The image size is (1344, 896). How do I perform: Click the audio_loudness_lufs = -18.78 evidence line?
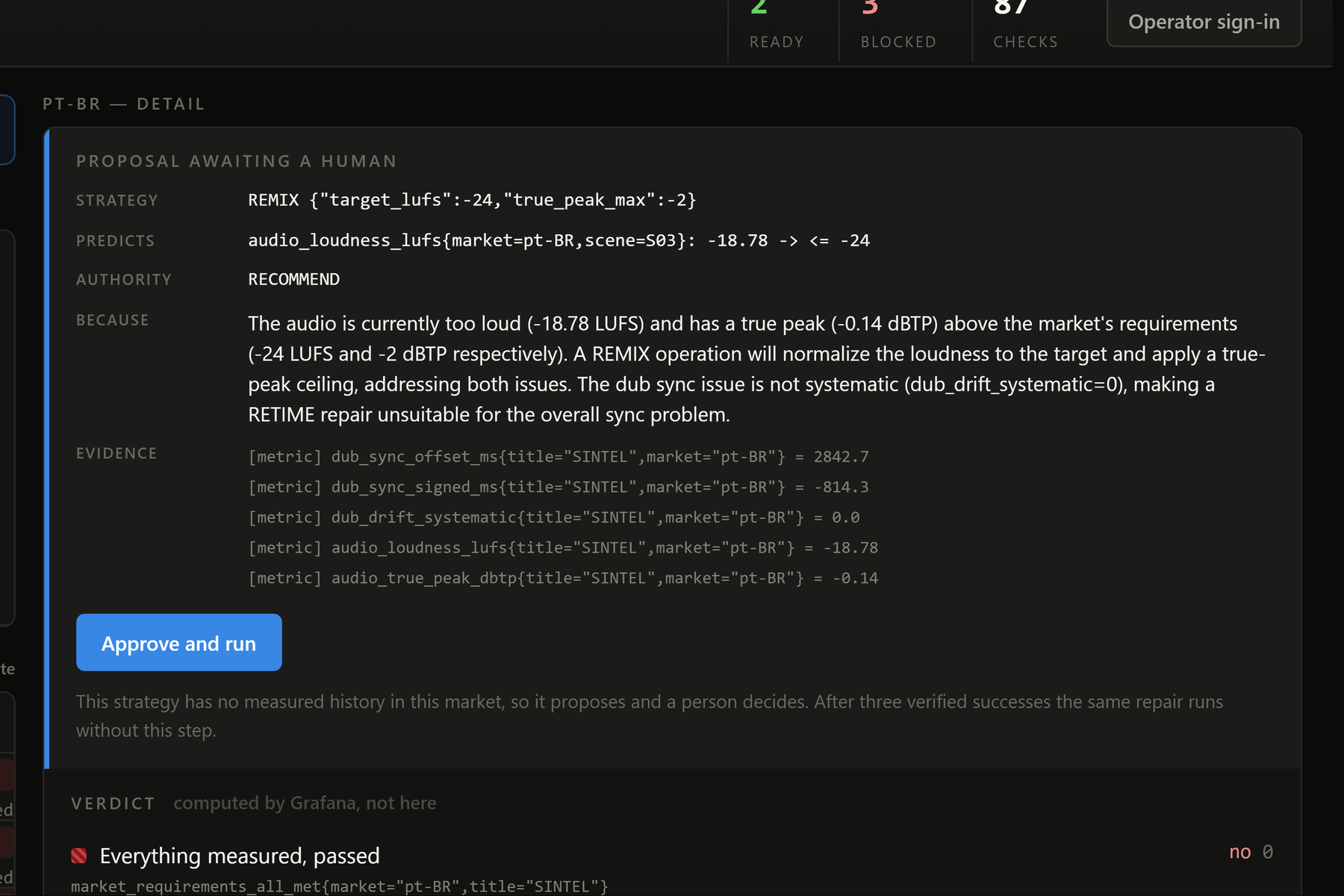coord(563,547)
